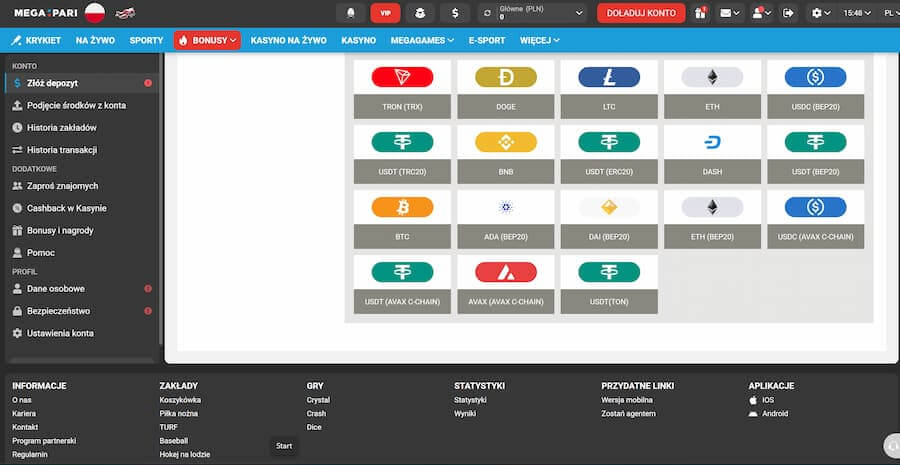This screenshot has height=465, width=900.
Task: Click Program partnerski footer link
Action: pos(44,441)
